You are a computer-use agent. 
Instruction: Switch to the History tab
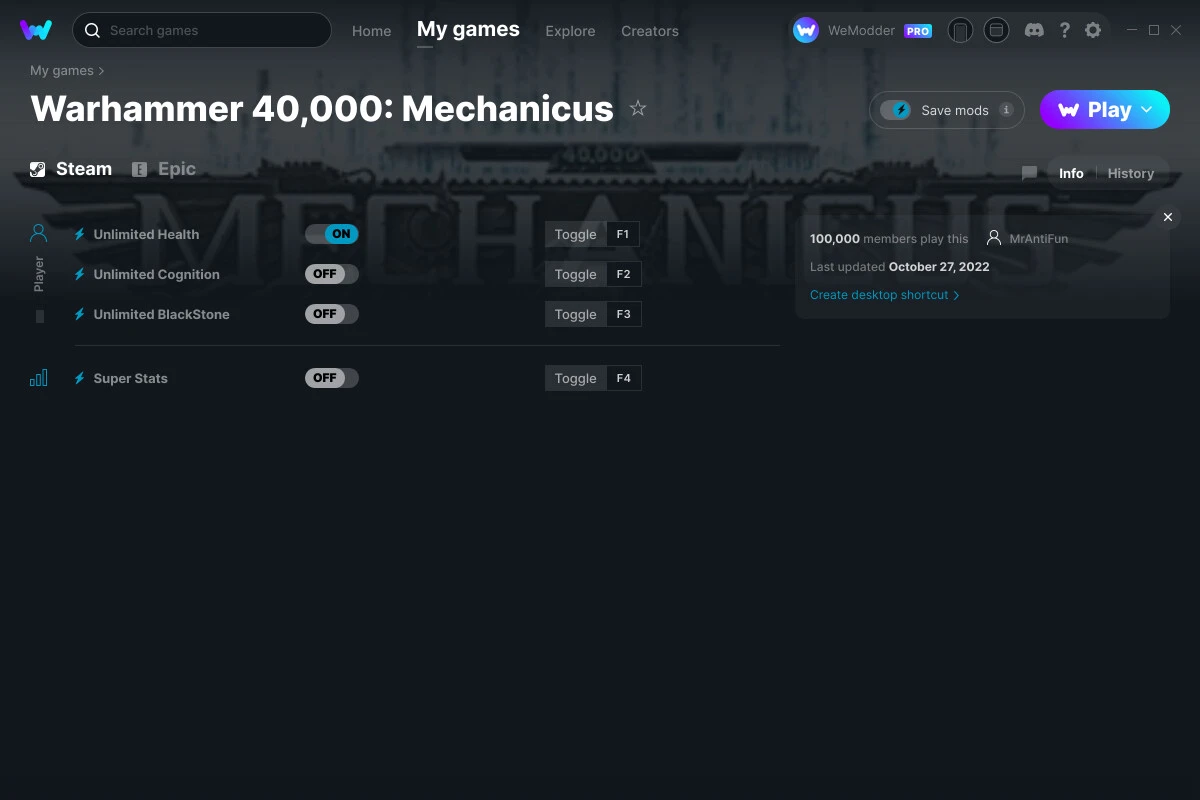[x=1130, y=173]
